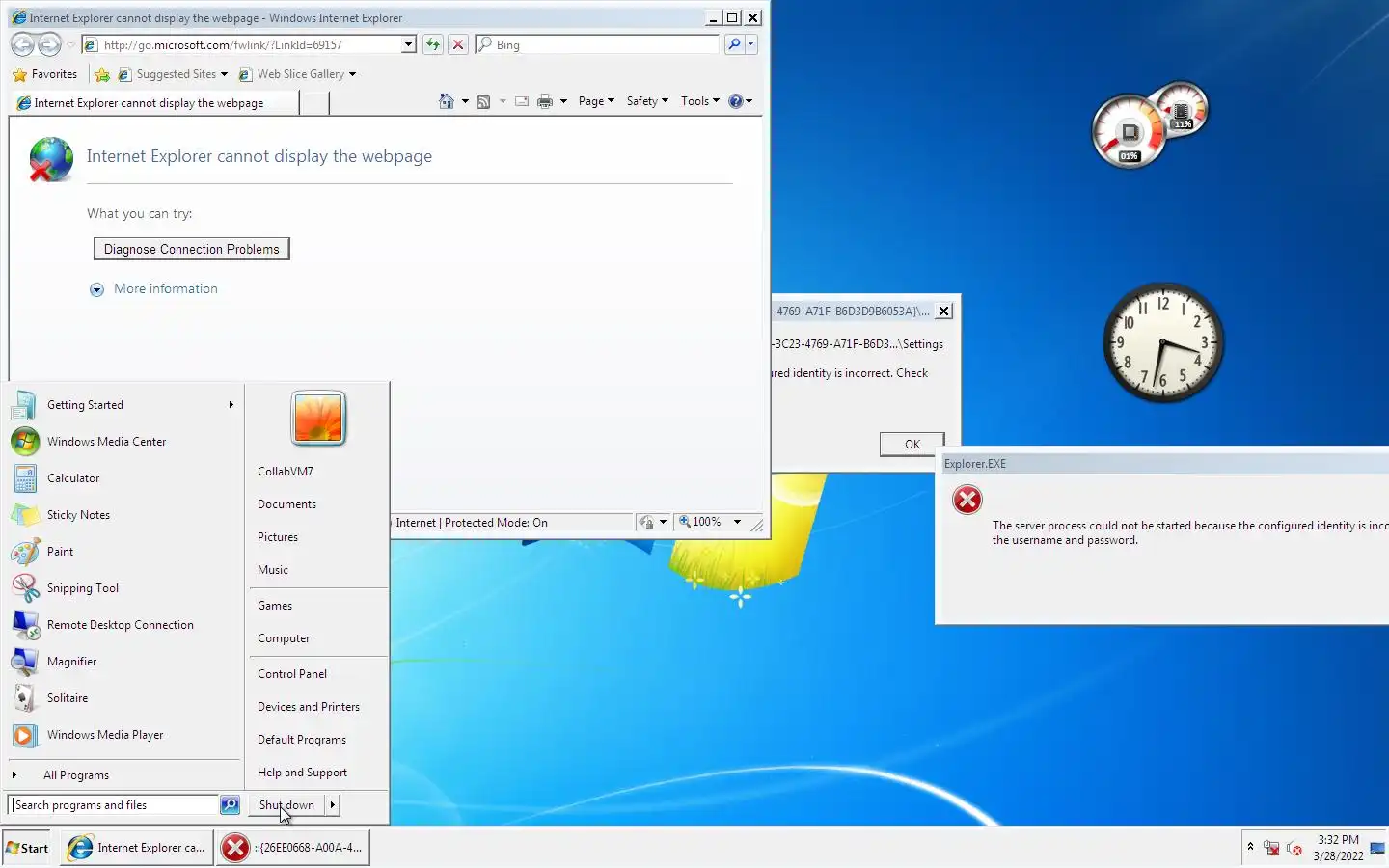Click the Start button
The image size is (1389, 868).
click(27, 849)
